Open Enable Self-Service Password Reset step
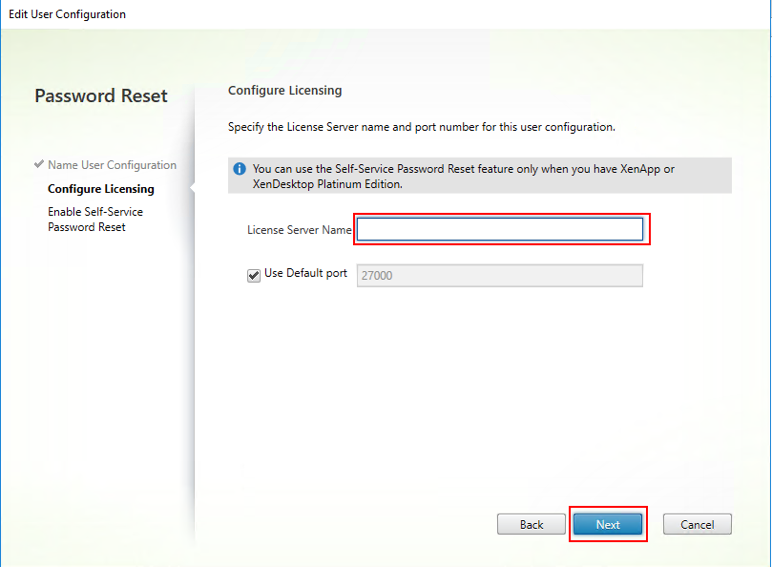Image resolution: width=772 pixels, height=567 pixels. (x=96, y=219)
